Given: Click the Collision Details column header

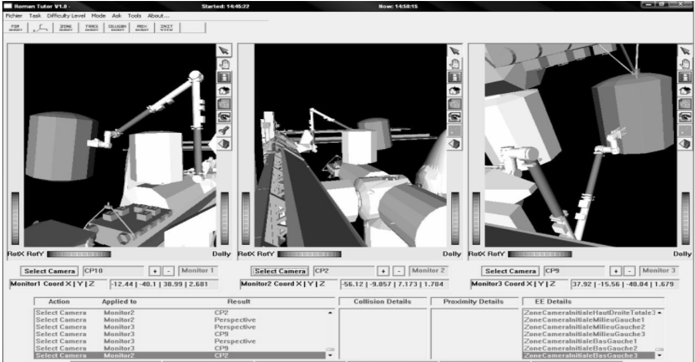Looking at the screenshot, I should click(x=382, y=301).
